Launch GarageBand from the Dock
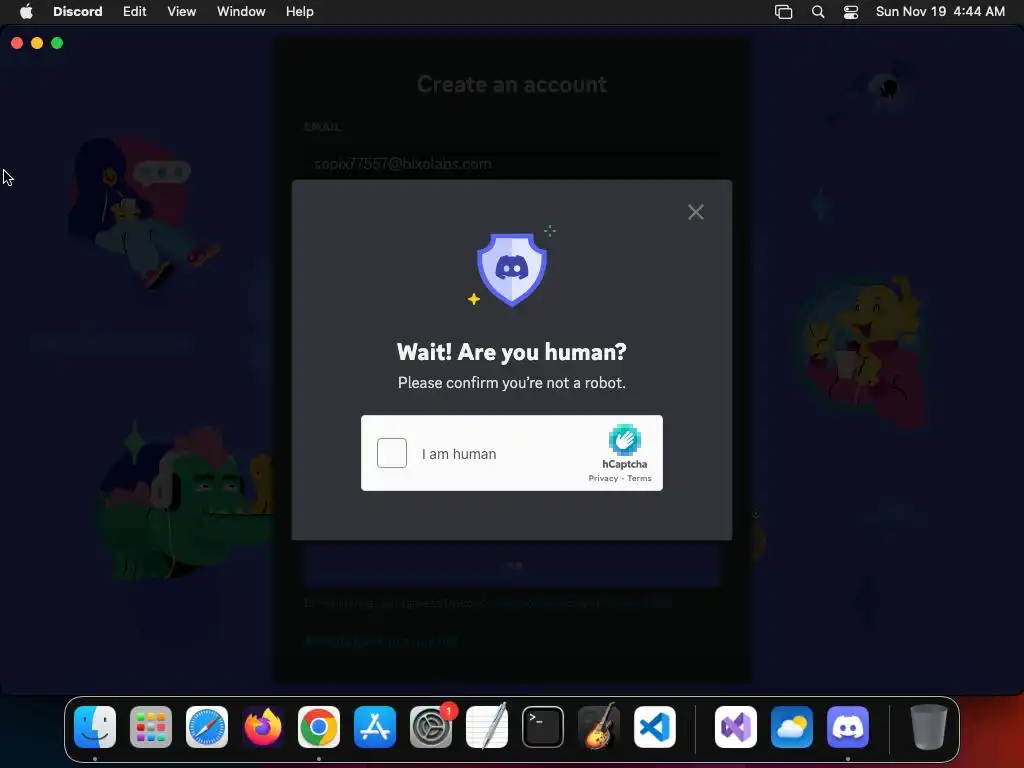Screen dimensions: 1024x768 pos(599,727)
